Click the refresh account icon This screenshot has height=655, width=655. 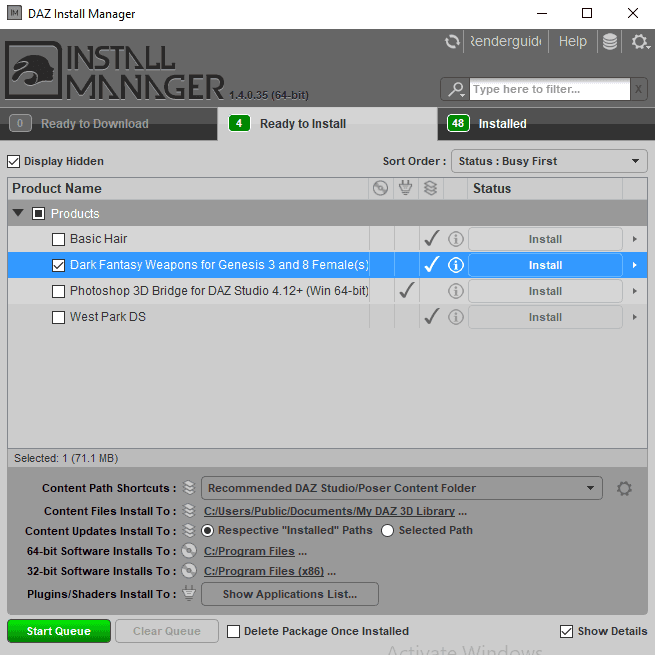[452, 41]
